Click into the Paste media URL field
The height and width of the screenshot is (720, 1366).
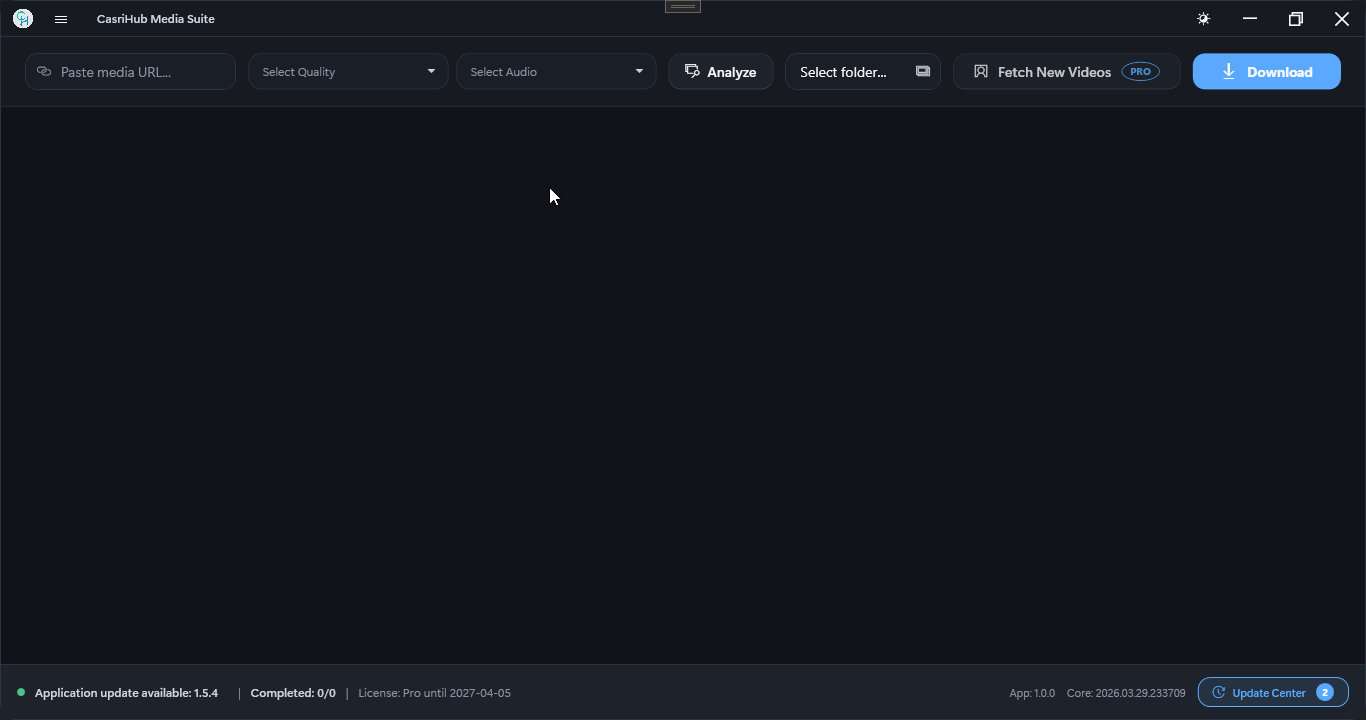131,72
